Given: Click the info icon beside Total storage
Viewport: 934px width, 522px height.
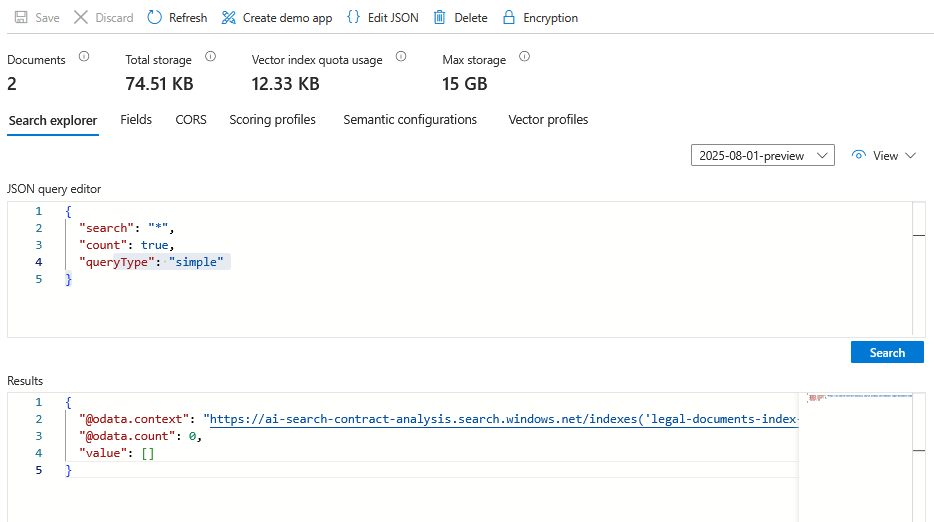Looking at the screenshot, I should [210, 58].
